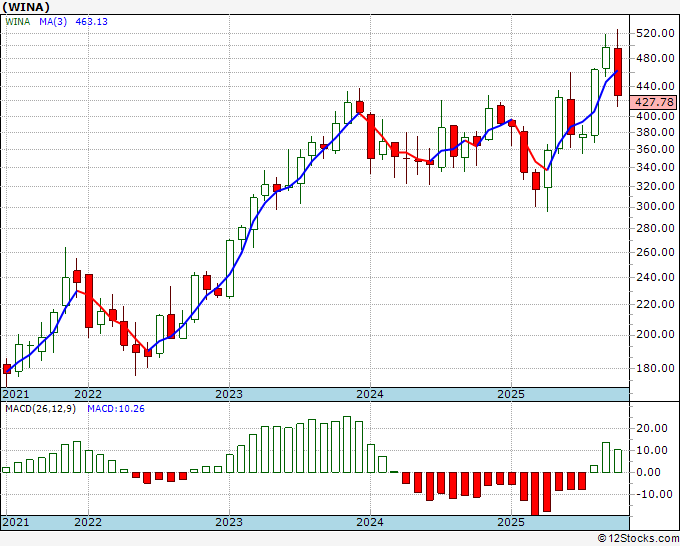Click the 340.00 price axis label

pos(655,167)
